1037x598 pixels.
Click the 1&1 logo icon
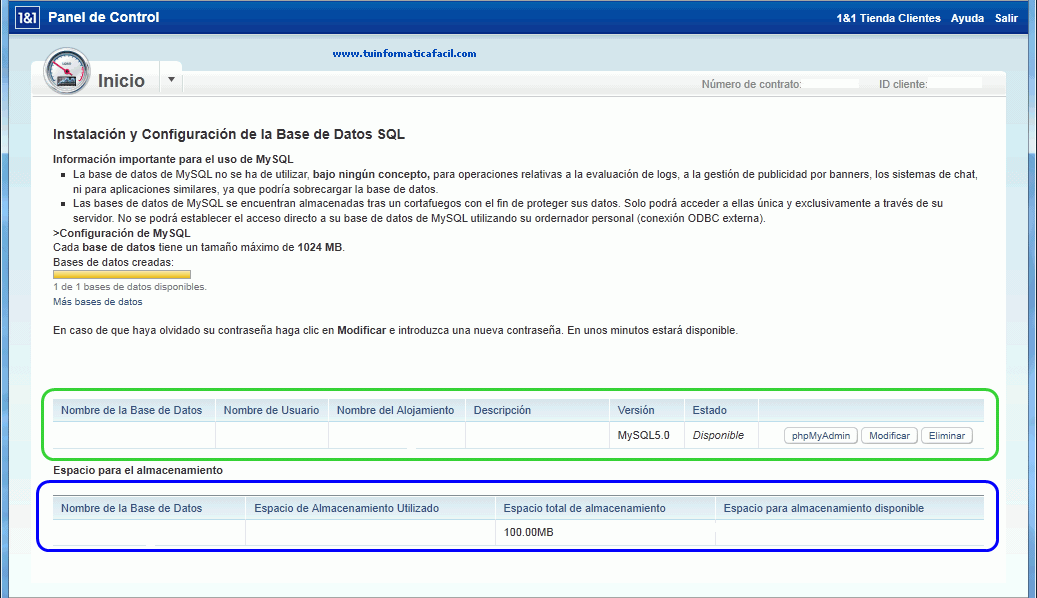(26, 17)
